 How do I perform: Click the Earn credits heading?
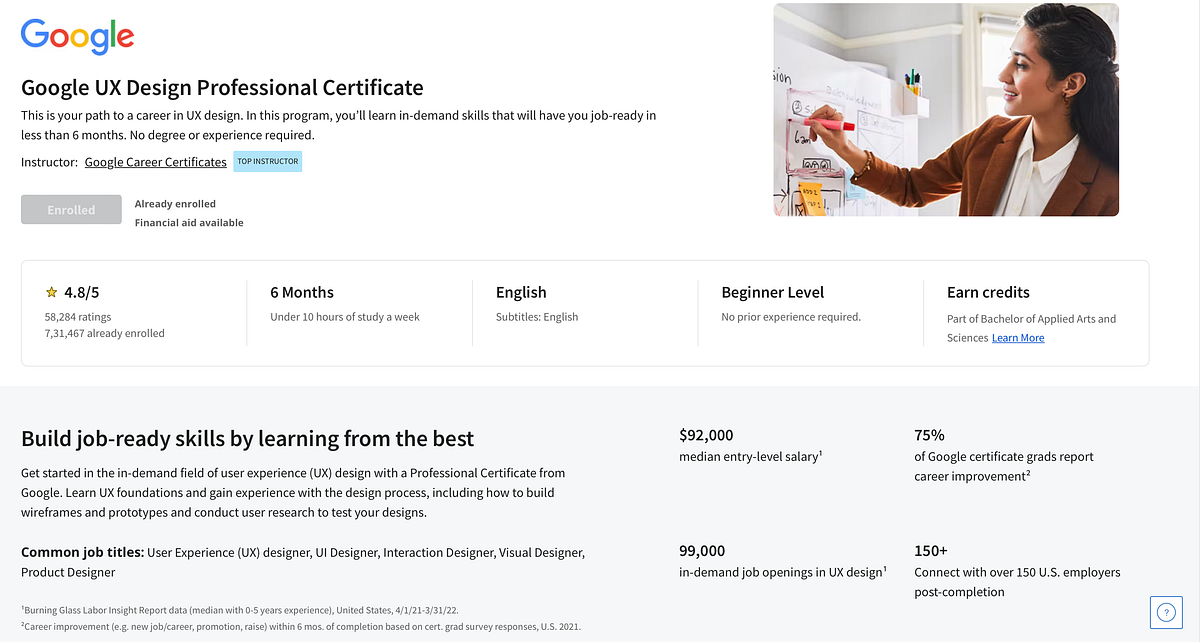tap(988, 292)
